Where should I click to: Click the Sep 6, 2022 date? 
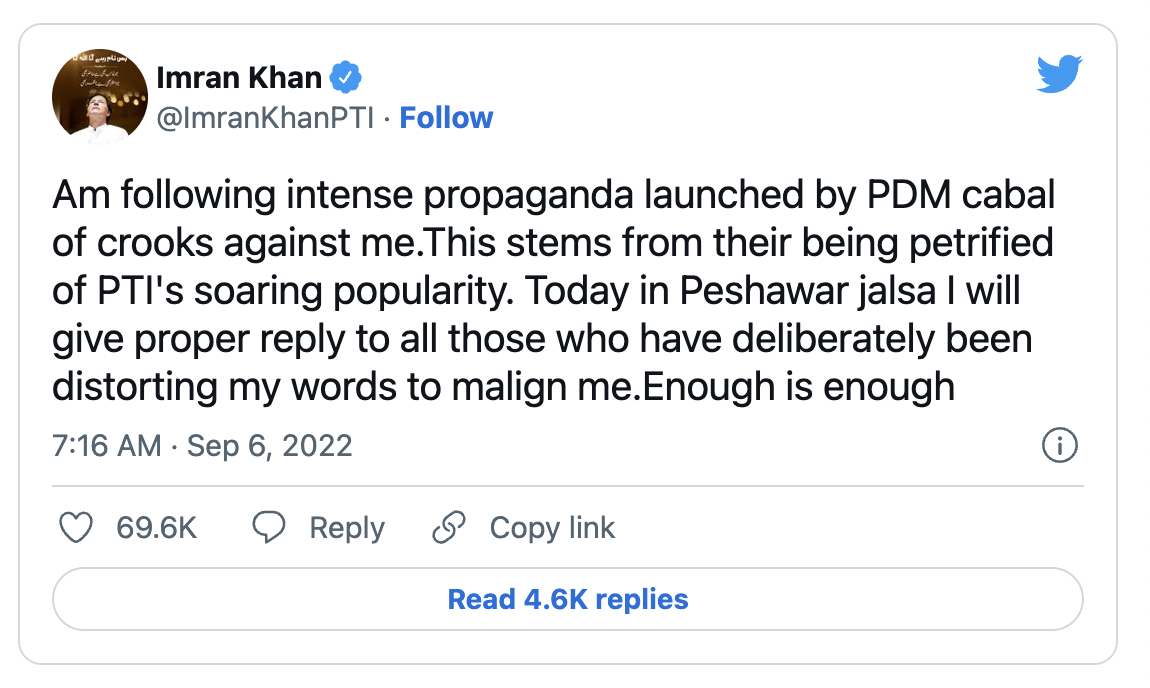click(x=270, y=445)
